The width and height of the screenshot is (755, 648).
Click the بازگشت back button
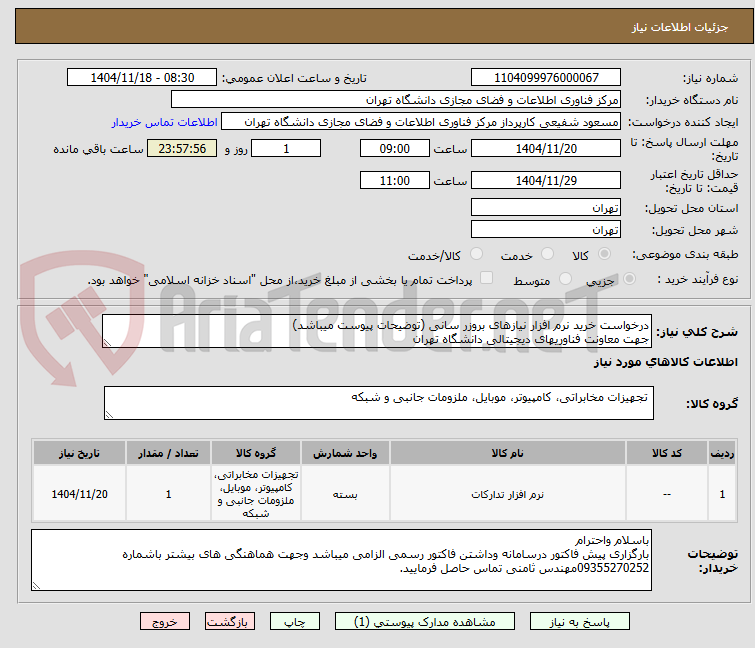click(229, 621)
